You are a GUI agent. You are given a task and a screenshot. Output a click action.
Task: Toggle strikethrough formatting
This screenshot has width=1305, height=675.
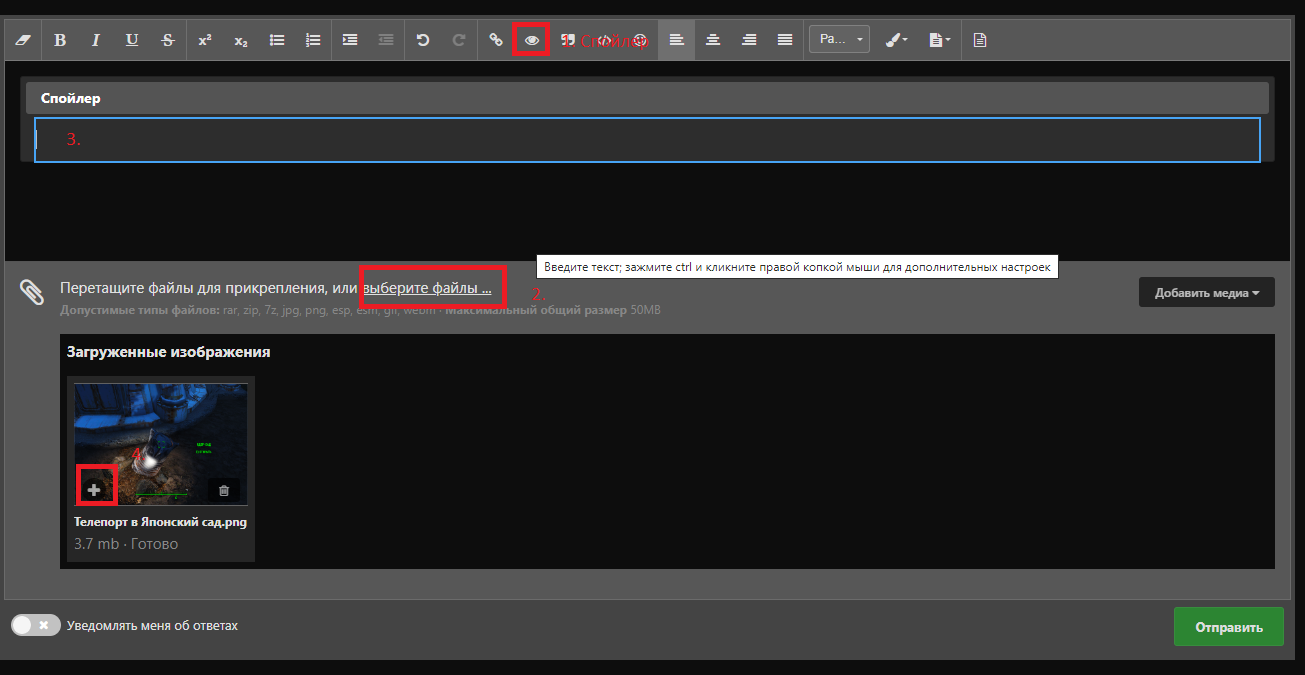click(x=168, y=40)
